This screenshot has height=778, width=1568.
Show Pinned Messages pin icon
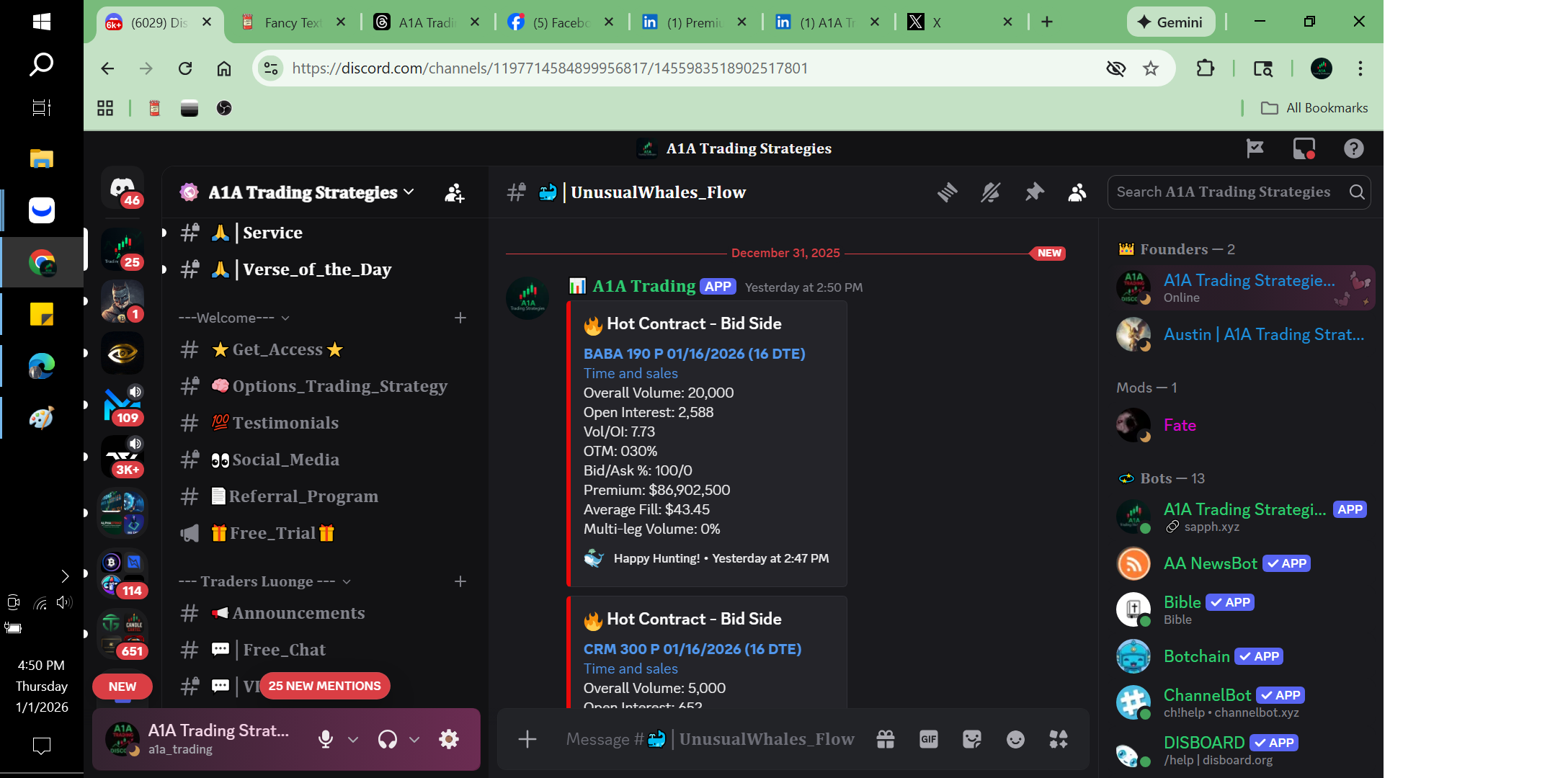pos(1034,192)
